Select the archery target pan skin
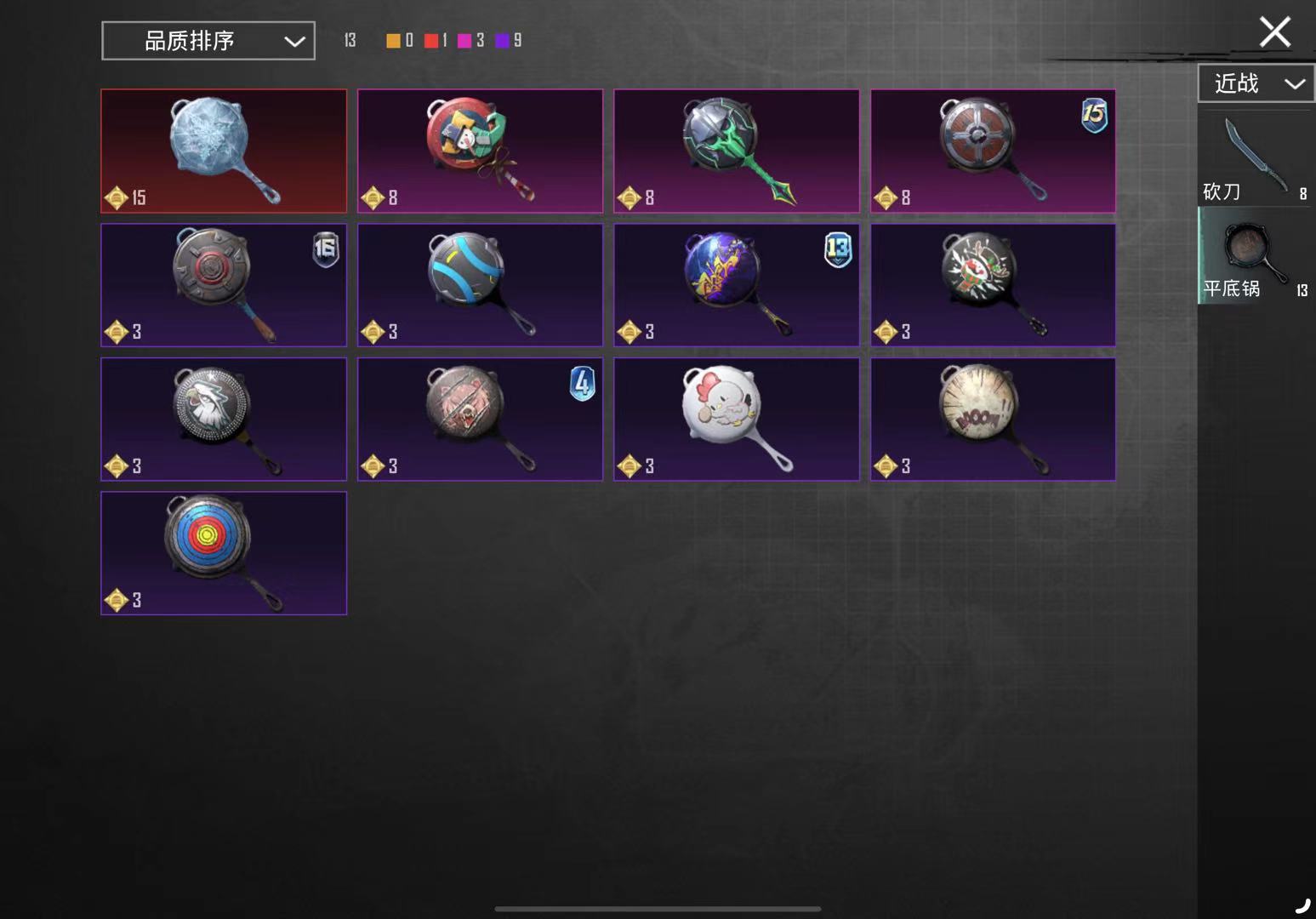The image size is (1316, 919). pos(224,553)
